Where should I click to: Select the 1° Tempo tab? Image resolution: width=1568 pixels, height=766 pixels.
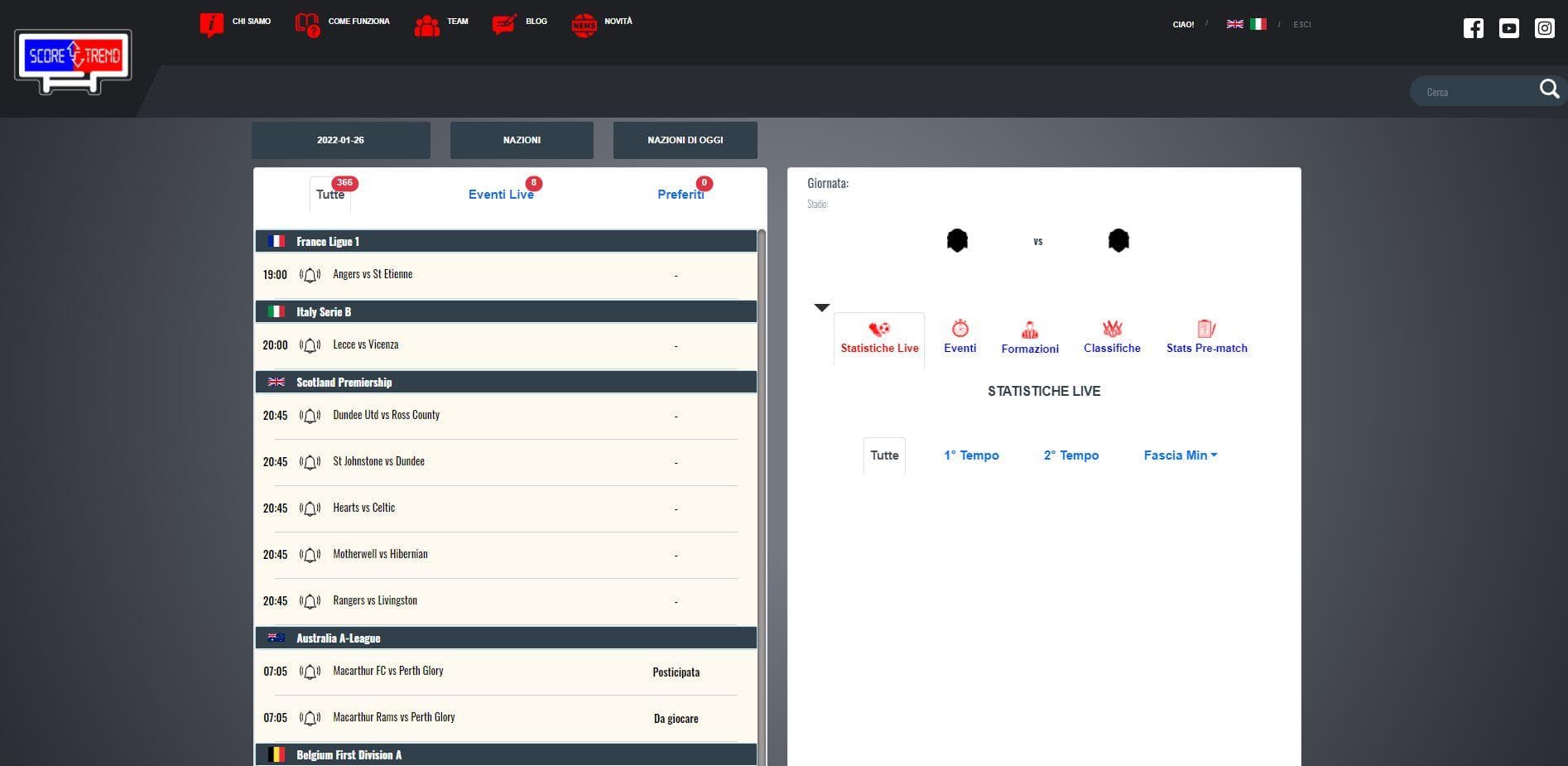971,455
